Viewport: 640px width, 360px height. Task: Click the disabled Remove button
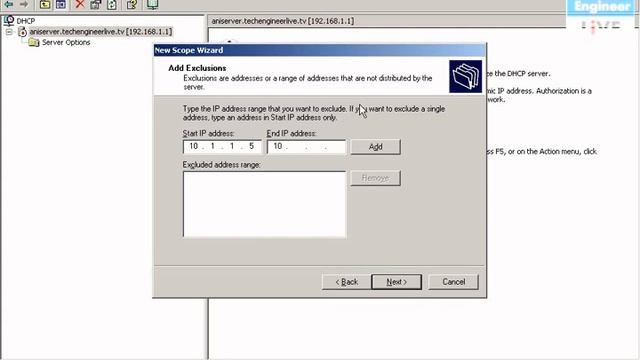click(x=376, y=178)
